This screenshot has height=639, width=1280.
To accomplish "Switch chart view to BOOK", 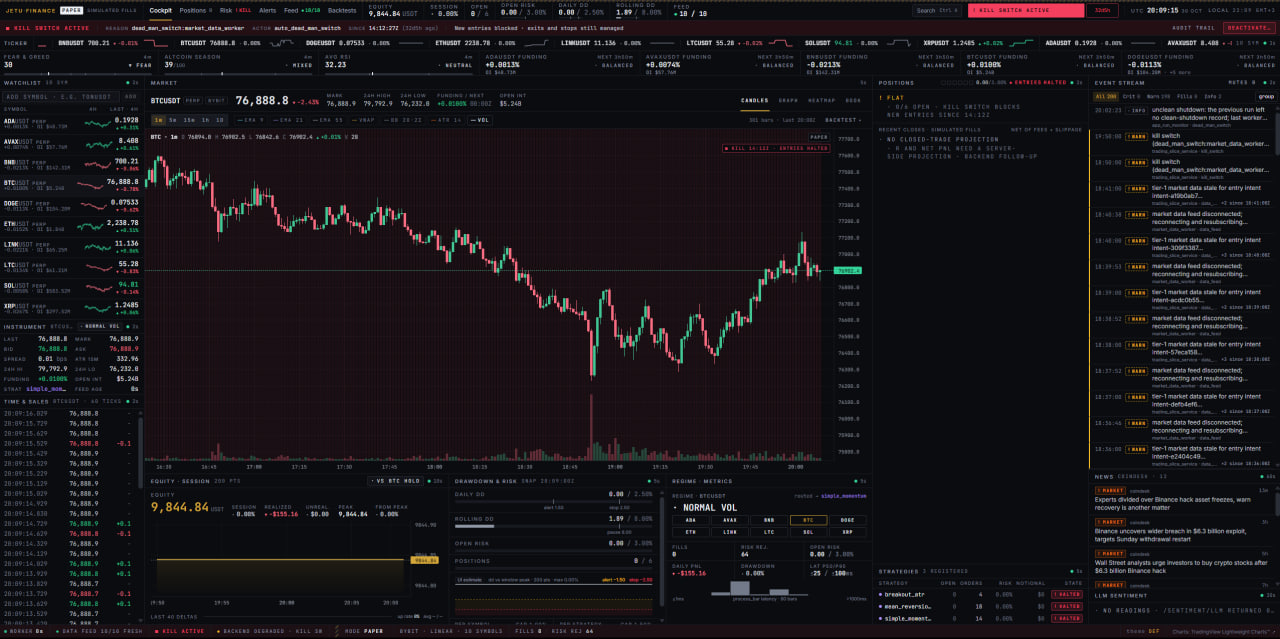I will click(853, 100).
